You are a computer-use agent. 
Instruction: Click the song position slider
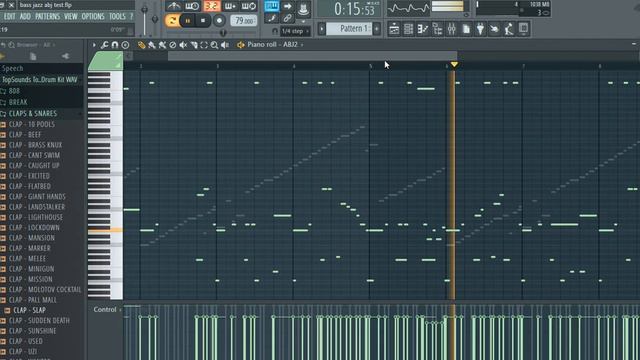pyautogui.click(x=223, y=33)
